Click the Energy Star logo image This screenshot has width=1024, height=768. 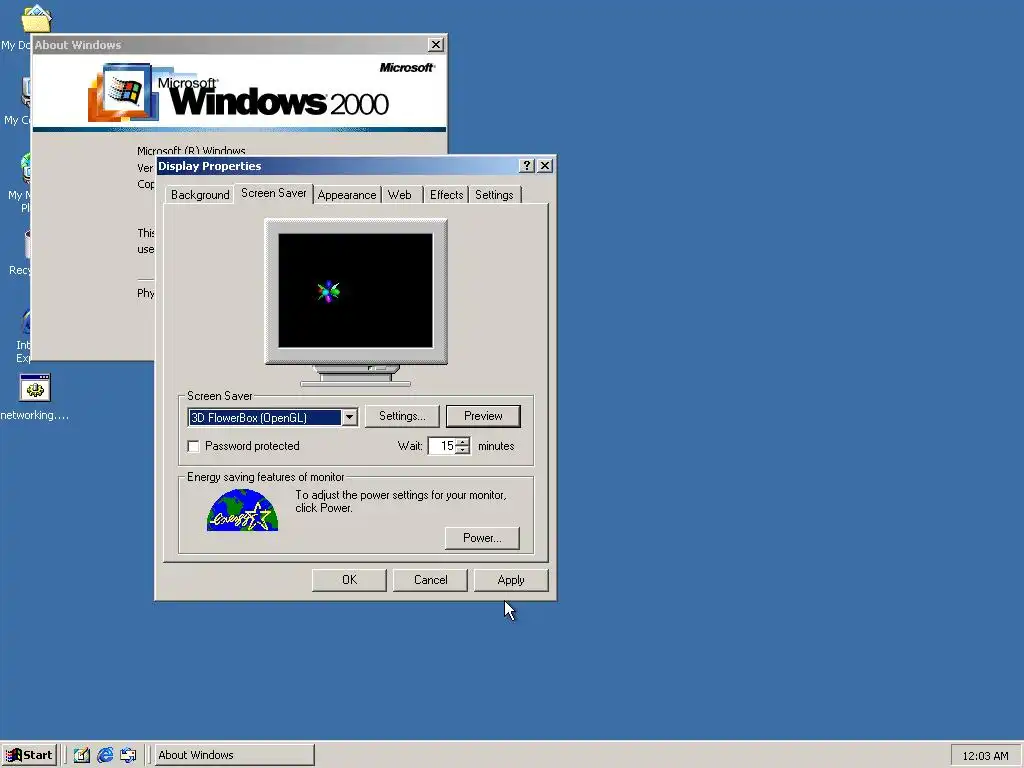coord(242,510)
